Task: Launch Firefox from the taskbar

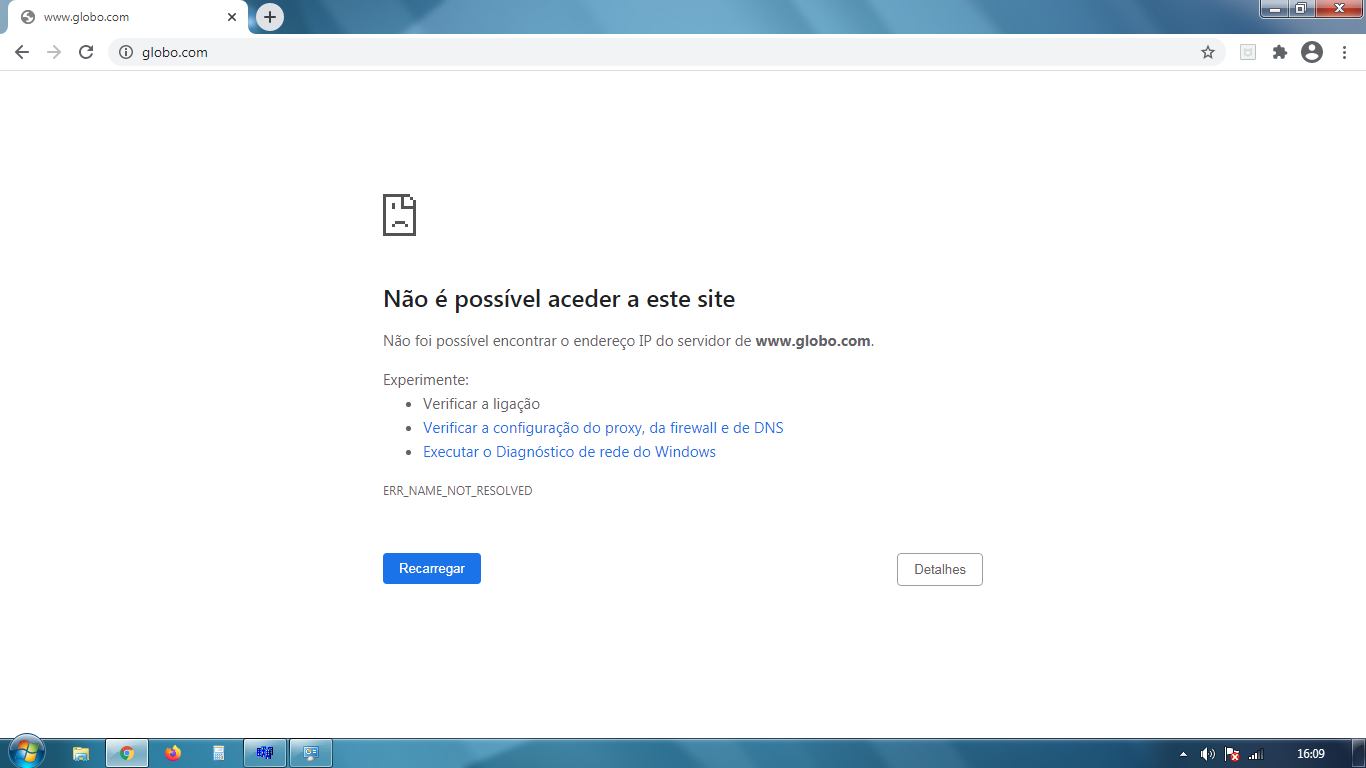Action: 173,753
